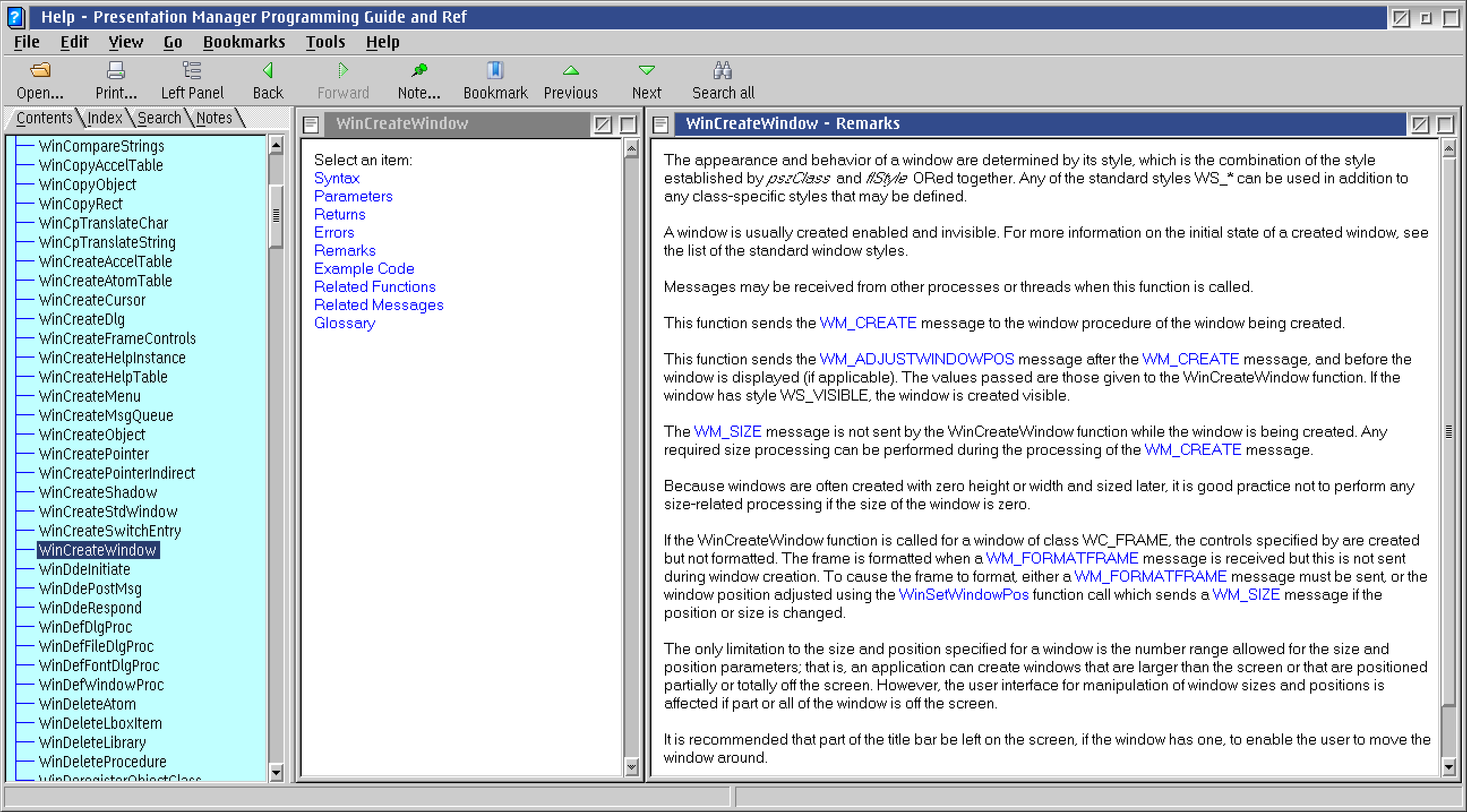Switch to the Index tab
Image resolution: width=1467 pixels, height=812 pixels.
point(104,118)
